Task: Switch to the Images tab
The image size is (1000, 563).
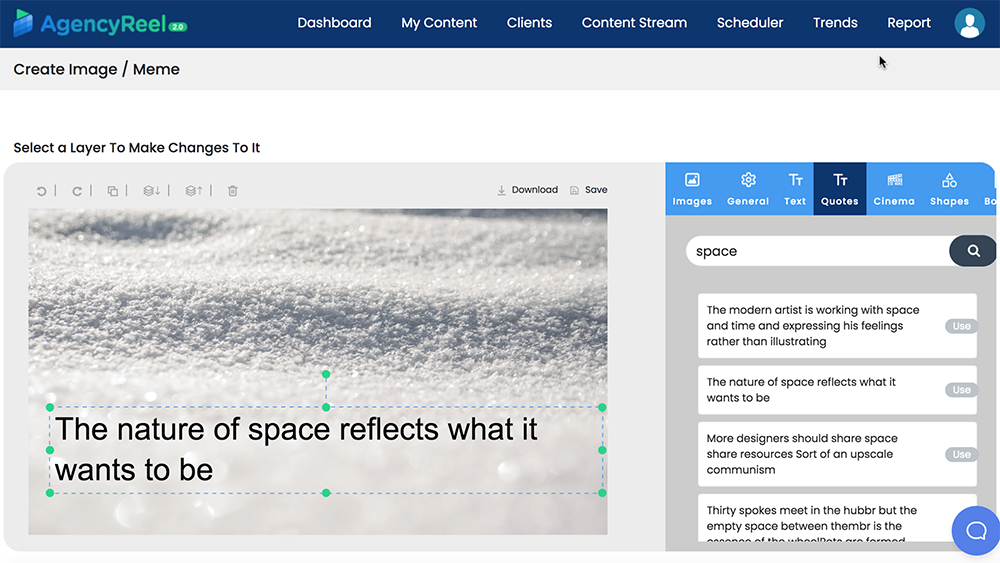Action: (x=692, y=188)
